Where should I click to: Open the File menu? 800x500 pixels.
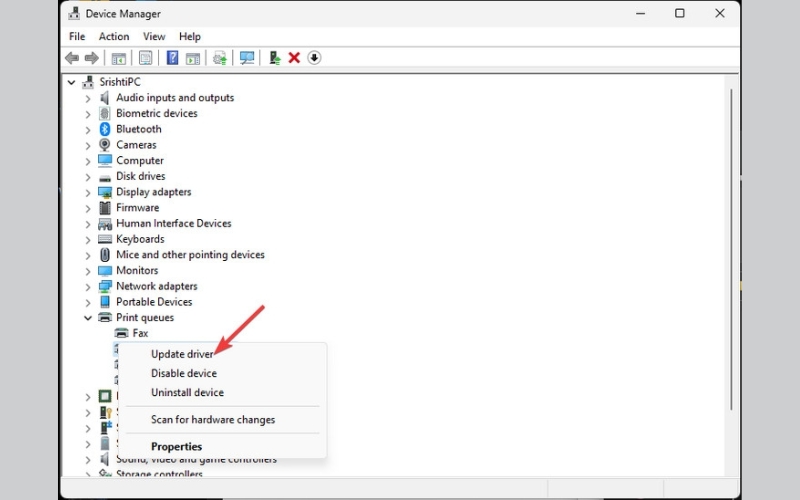[77, 36]
